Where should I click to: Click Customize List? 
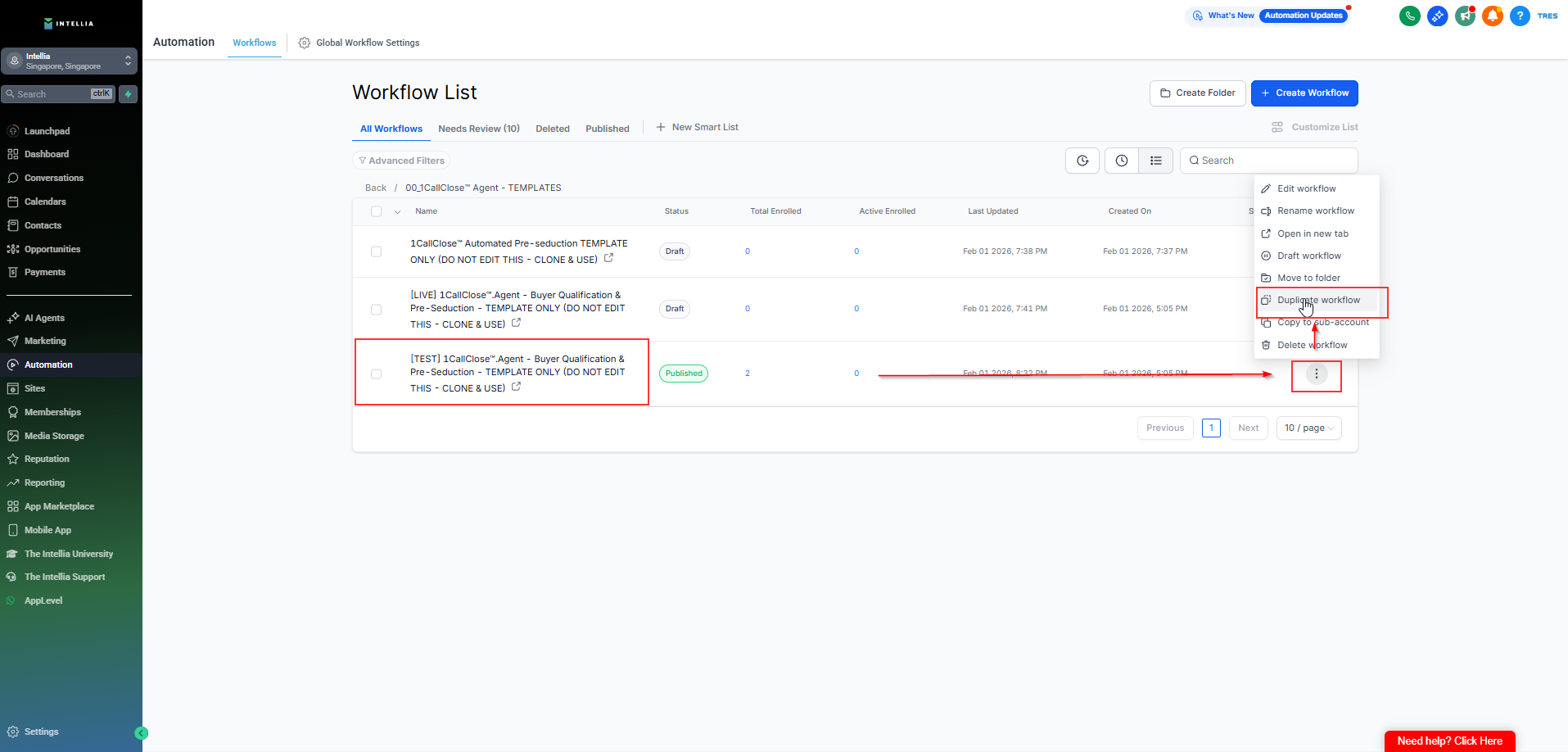point(1315,127)
